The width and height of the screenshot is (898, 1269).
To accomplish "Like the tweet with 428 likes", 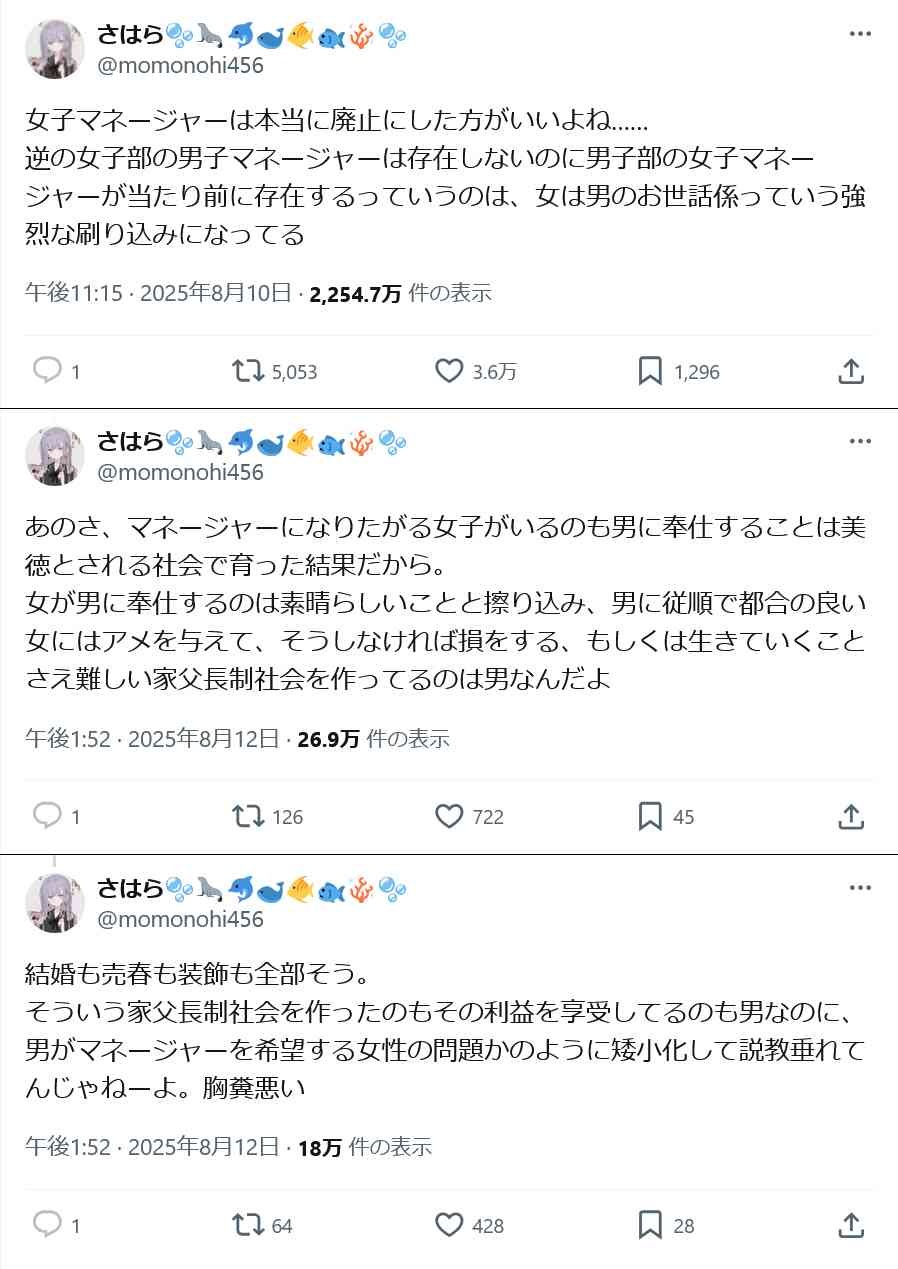I will click(x=449, y=1224).
